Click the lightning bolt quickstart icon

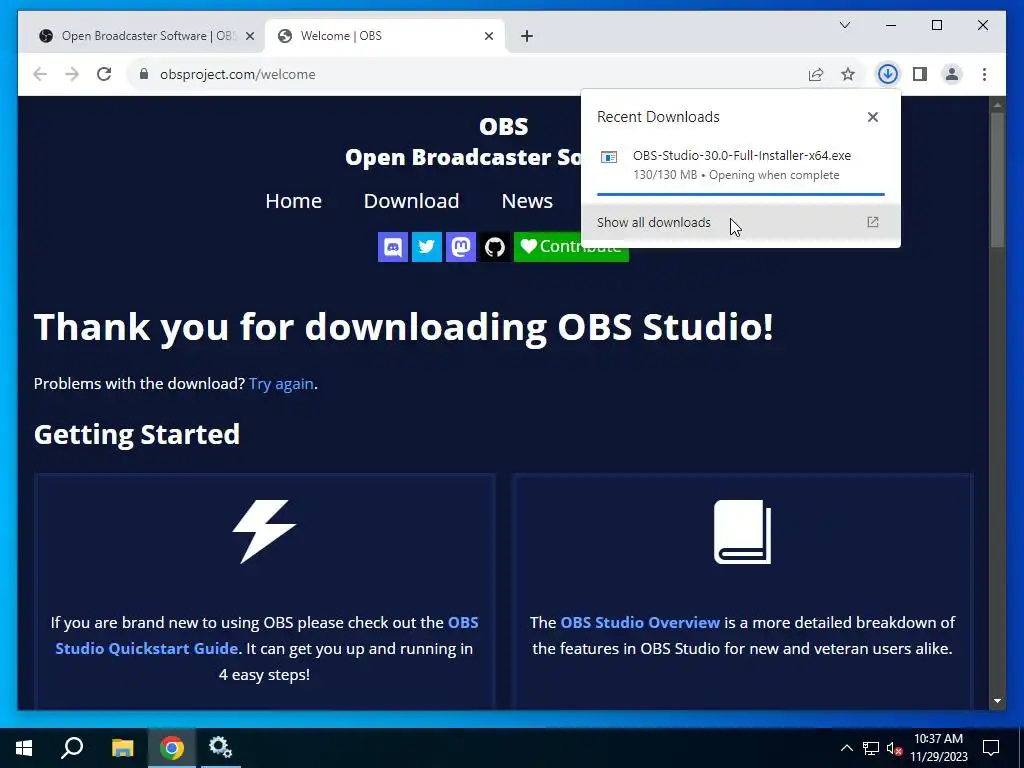(x=264, y=532)
